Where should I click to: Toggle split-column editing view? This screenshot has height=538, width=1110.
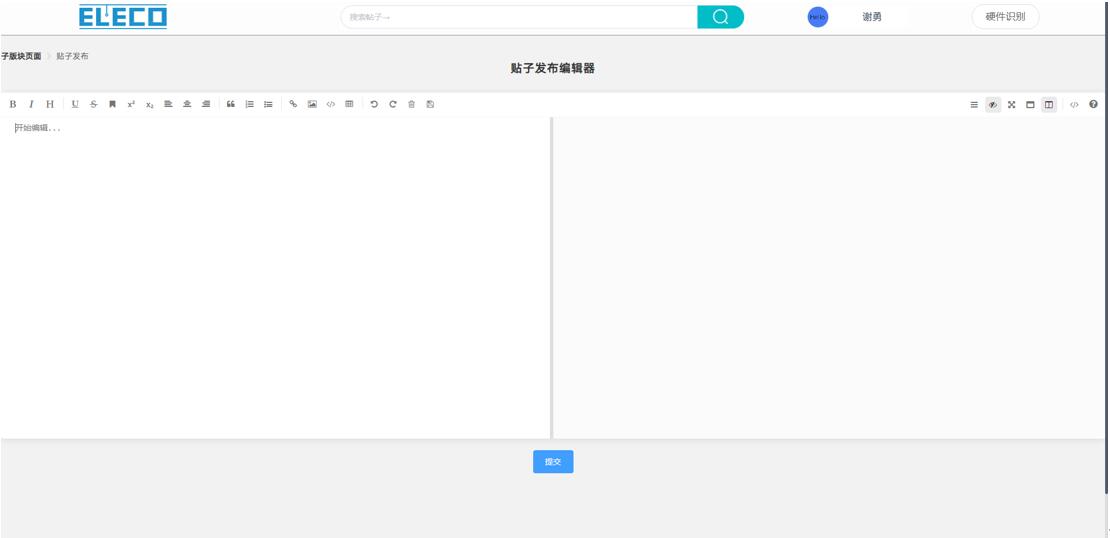click(1049, 105)
